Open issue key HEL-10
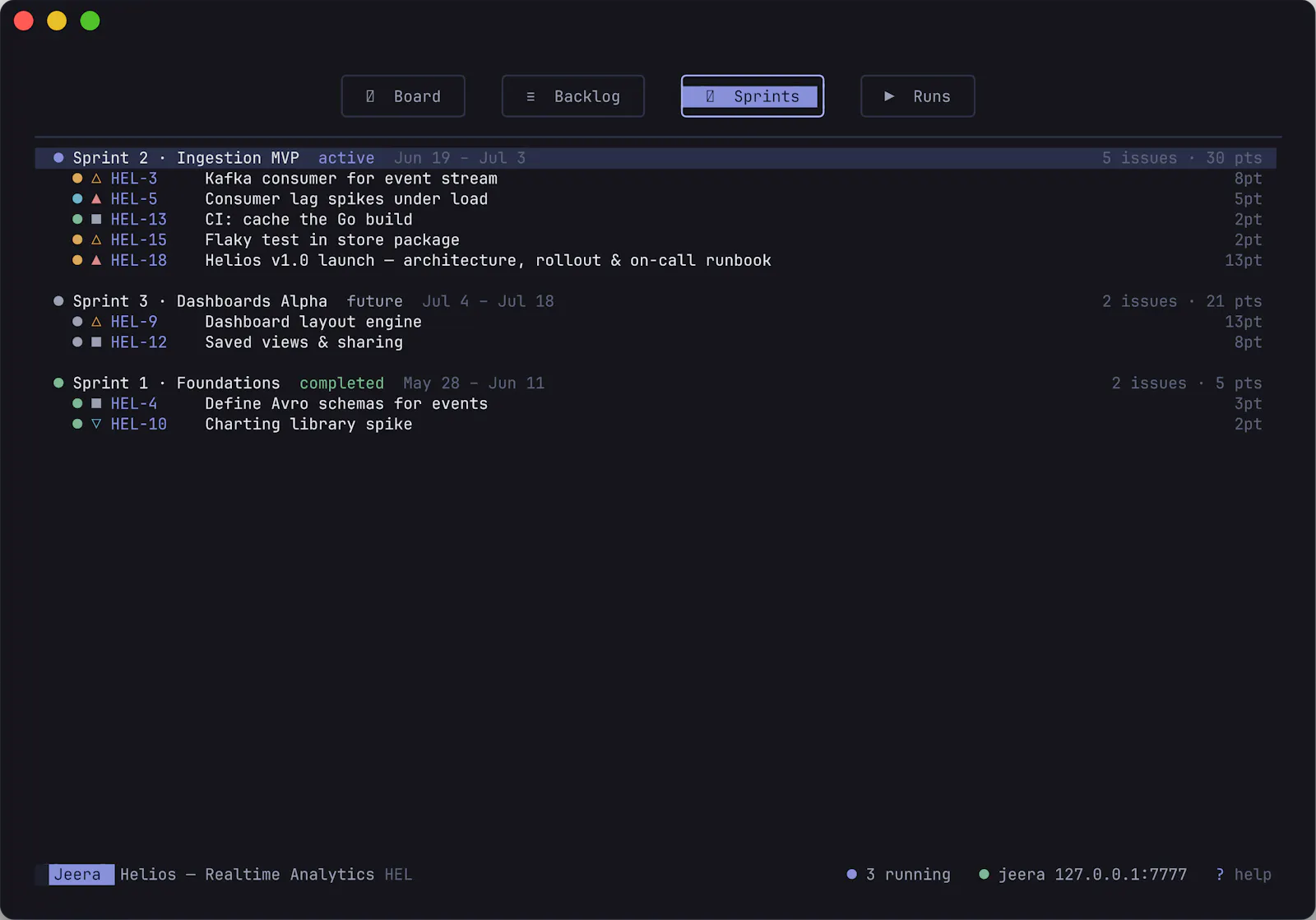The image size is (1316, 920). (x=139, y=424)
